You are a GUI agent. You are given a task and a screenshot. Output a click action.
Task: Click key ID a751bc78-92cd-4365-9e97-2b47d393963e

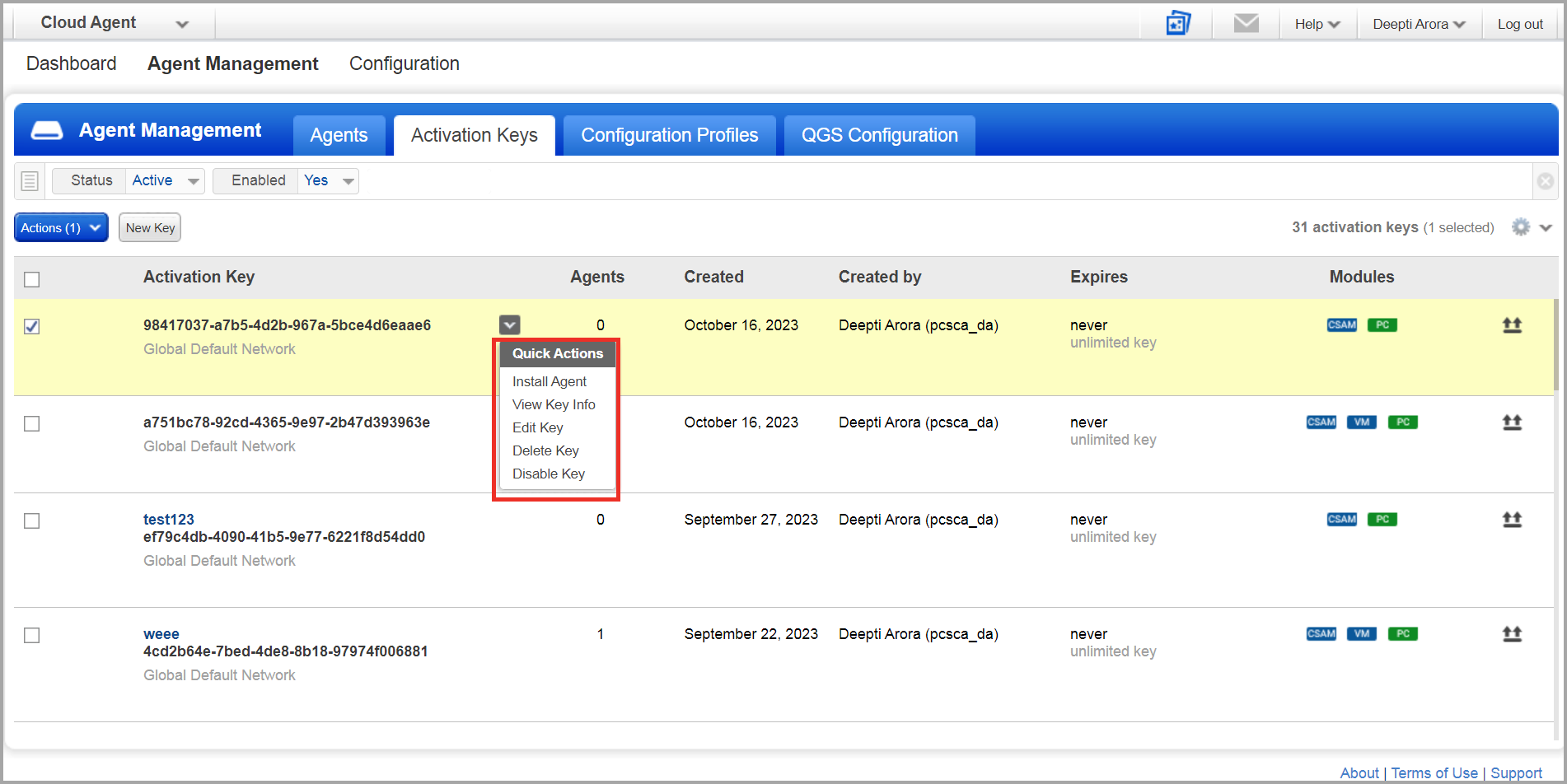click(287, 422)
